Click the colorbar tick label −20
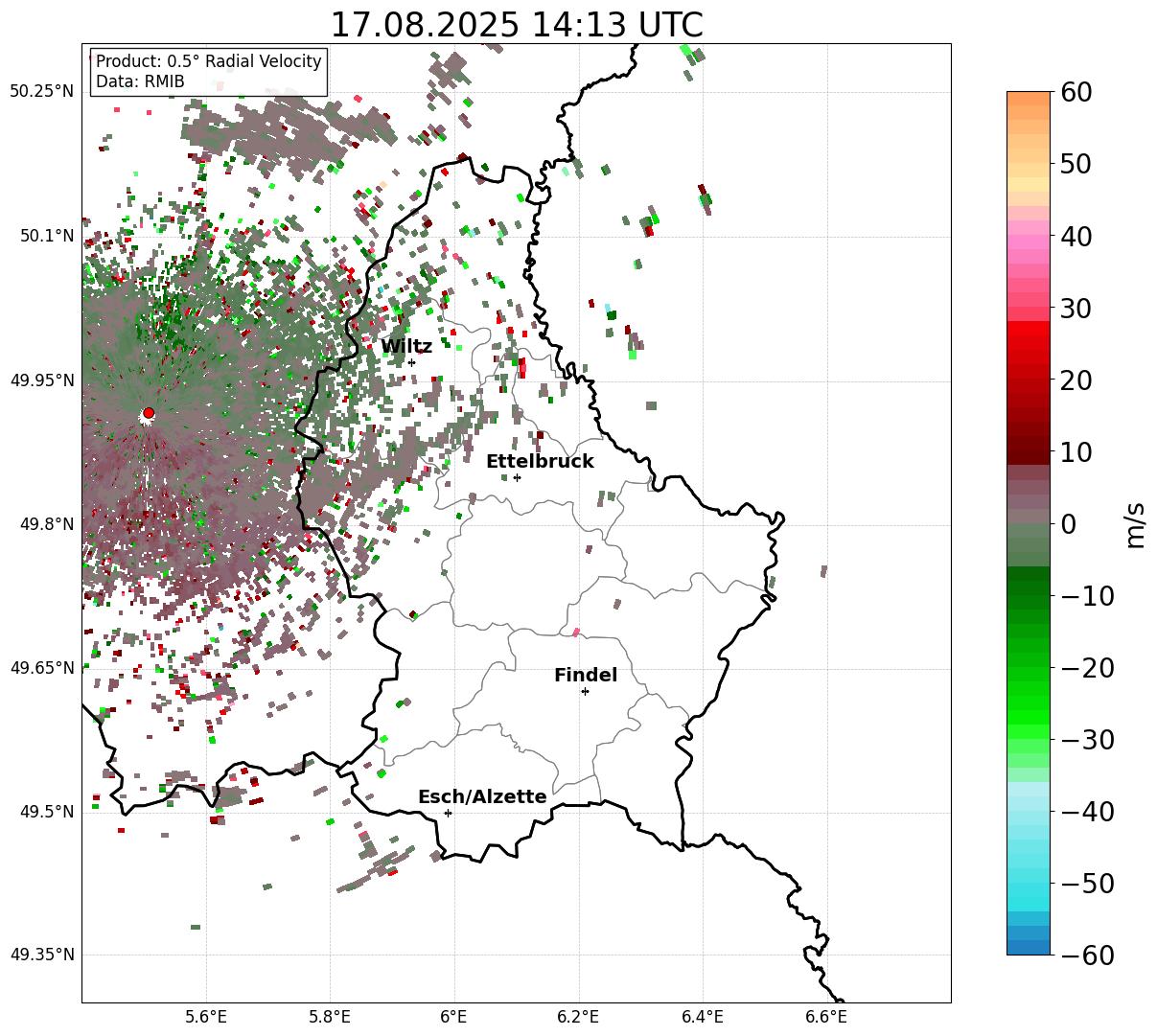 click(1088, 667)
